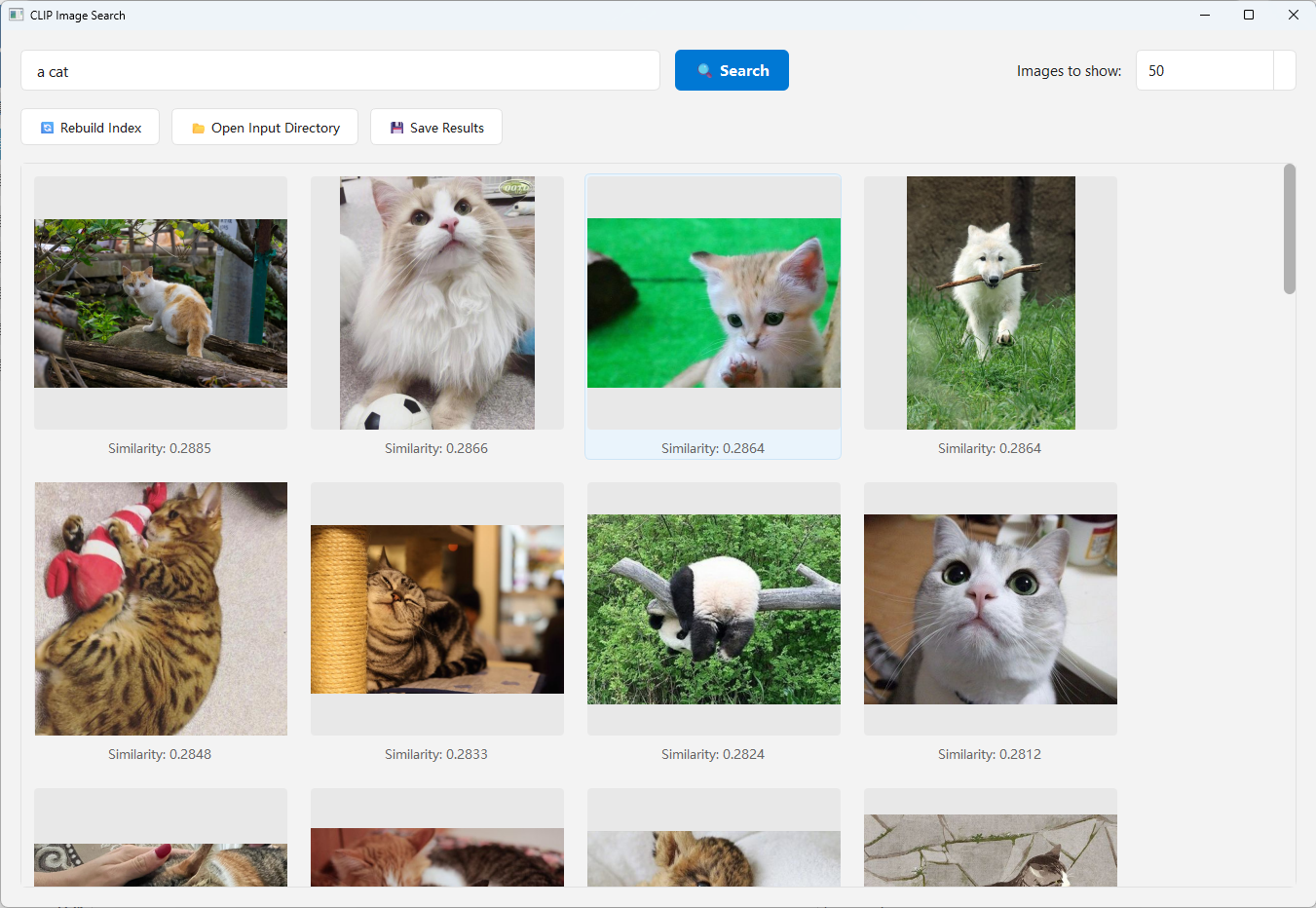Click the Save Results button text
Viewport: 1316px width, 908px height.
(447, 128)
